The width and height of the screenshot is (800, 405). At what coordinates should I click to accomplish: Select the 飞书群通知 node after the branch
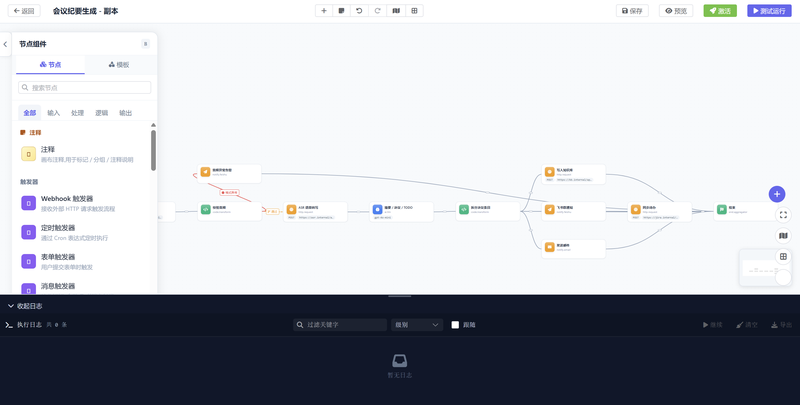click(x=573, y=212)
